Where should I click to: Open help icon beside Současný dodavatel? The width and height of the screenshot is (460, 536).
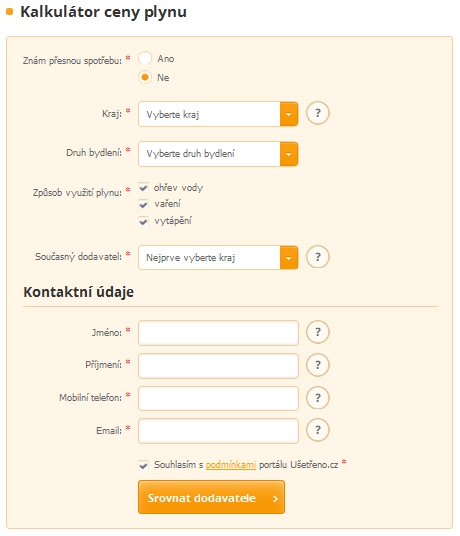[x=317, y=257]
